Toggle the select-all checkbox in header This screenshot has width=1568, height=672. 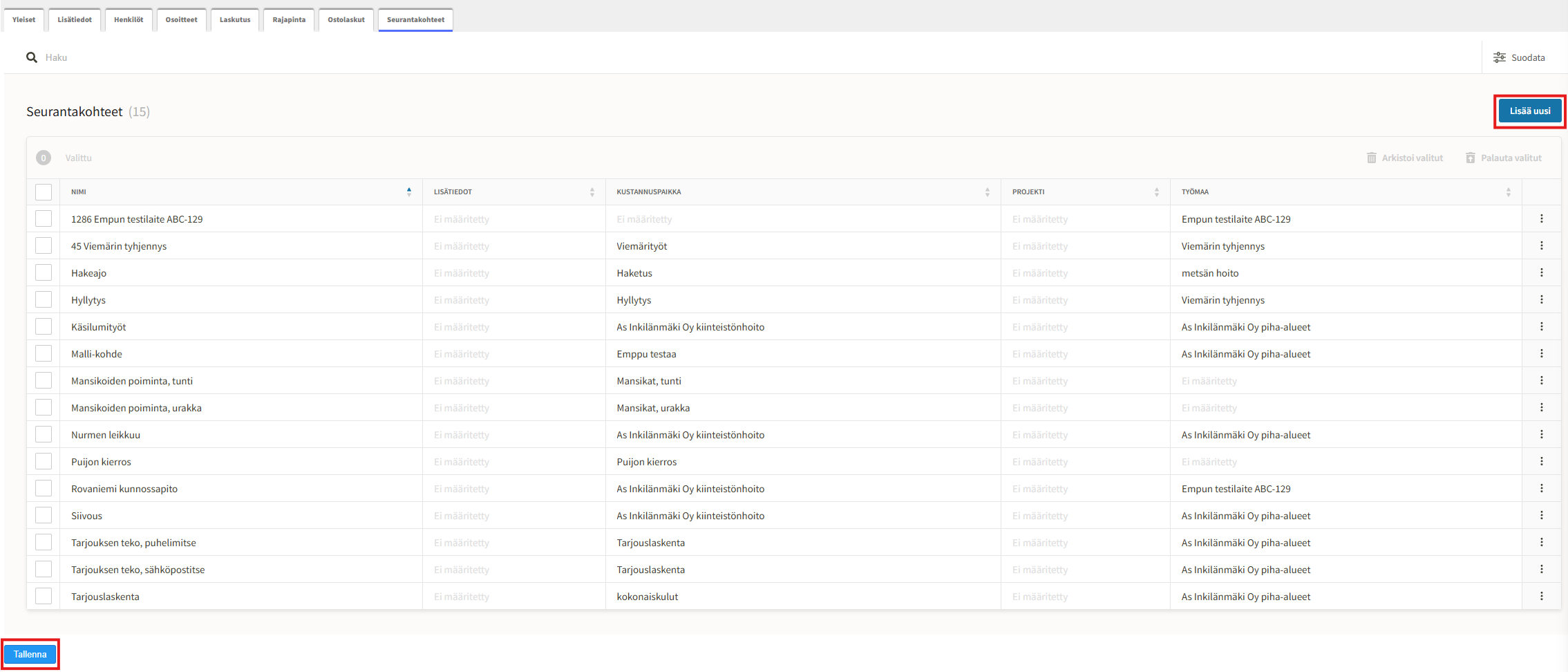(x=44, y=192)
